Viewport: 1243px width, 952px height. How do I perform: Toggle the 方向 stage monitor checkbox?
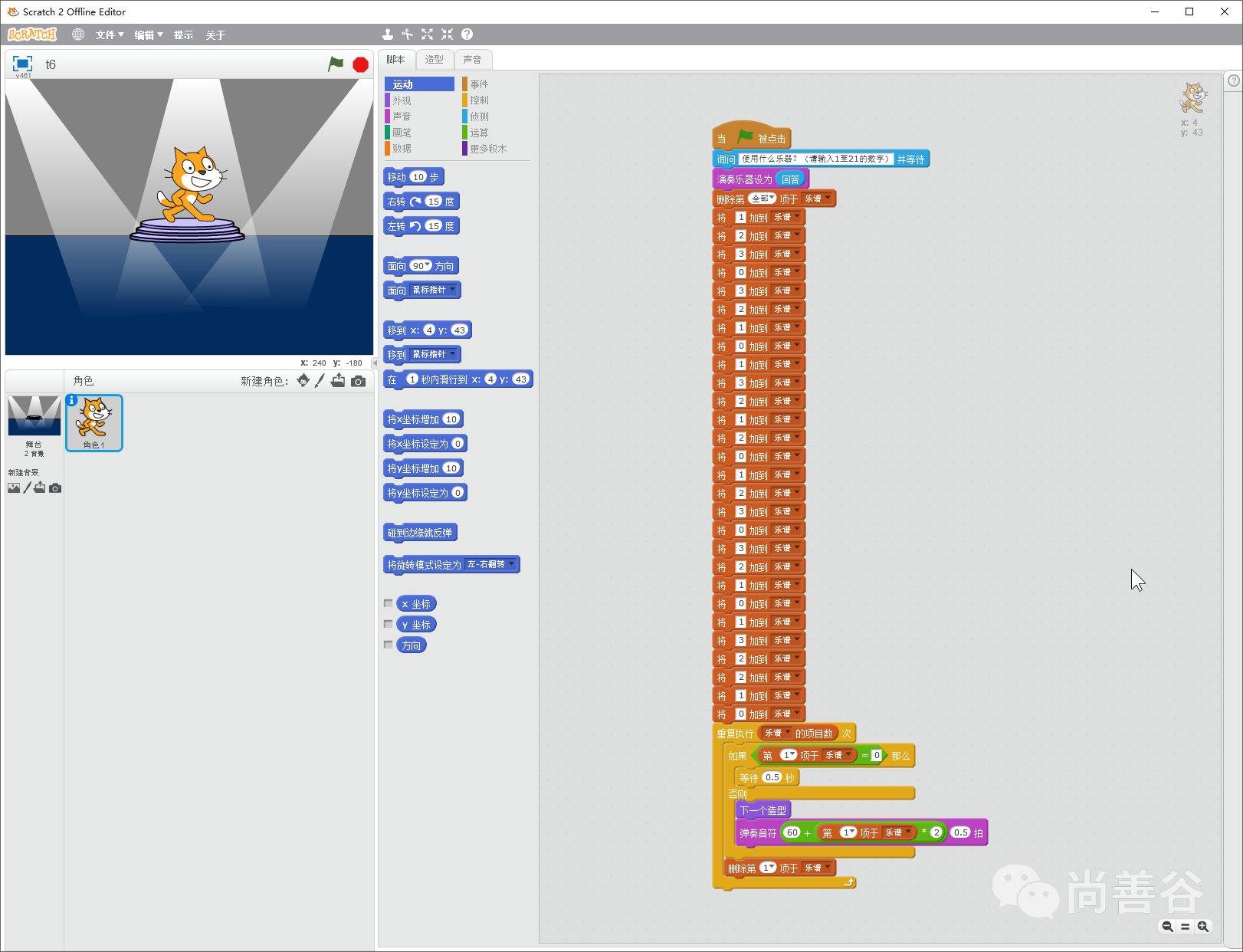point(389,645)
